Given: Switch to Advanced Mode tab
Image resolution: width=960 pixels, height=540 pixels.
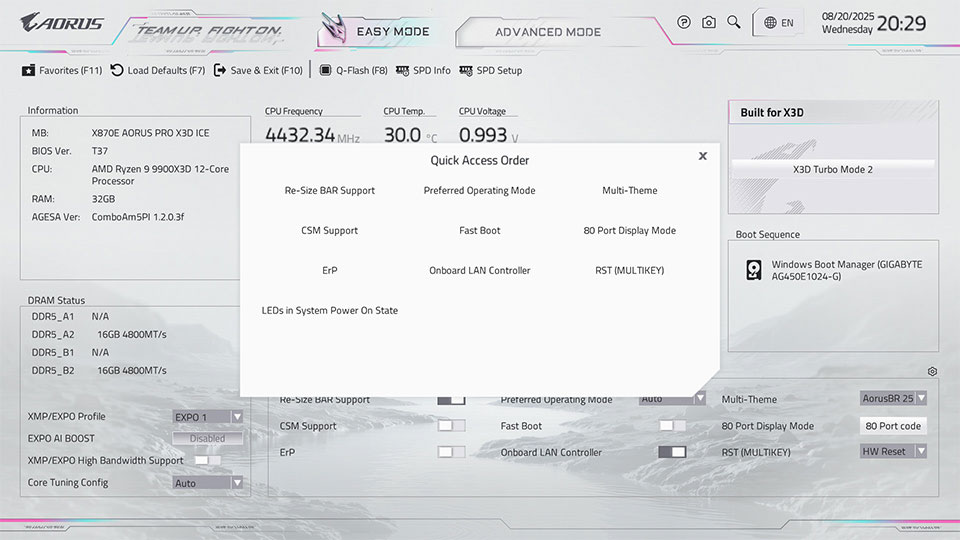Looking at the screenshot, I should (548, 32).
